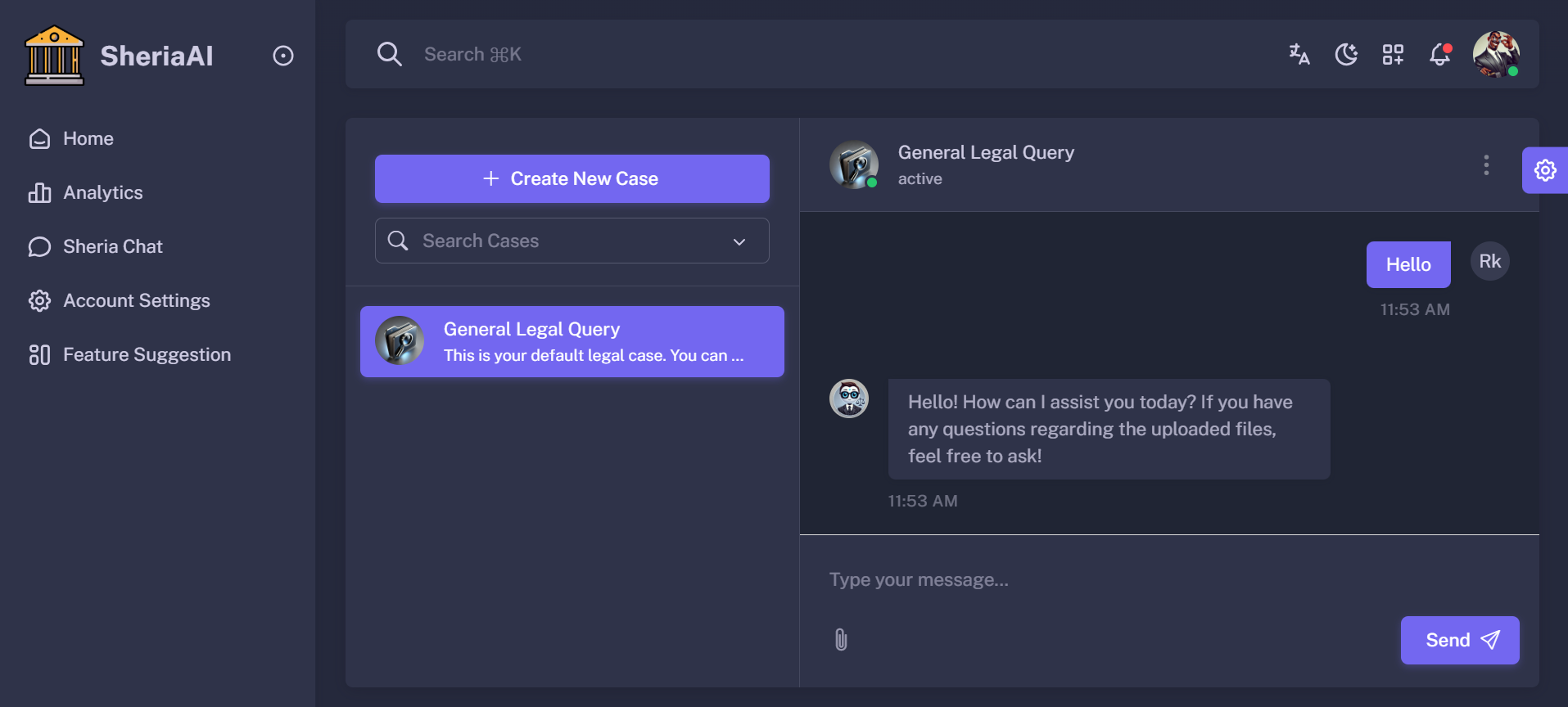
Task: Click the chat header title General Legal Query
Action: [986, 152]
